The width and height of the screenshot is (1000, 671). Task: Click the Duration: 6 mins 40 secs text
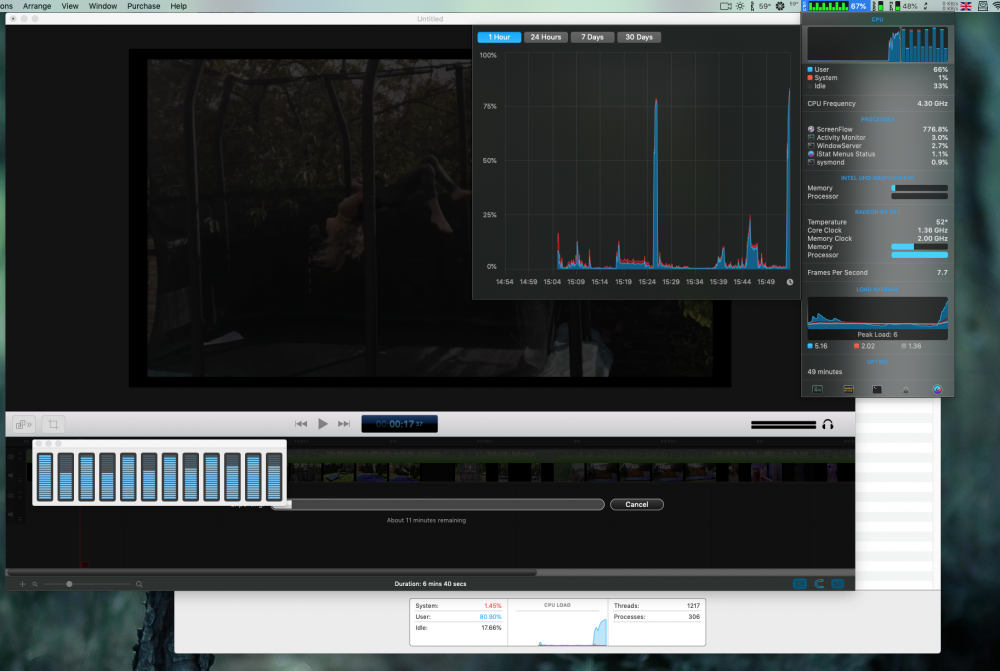430,584
